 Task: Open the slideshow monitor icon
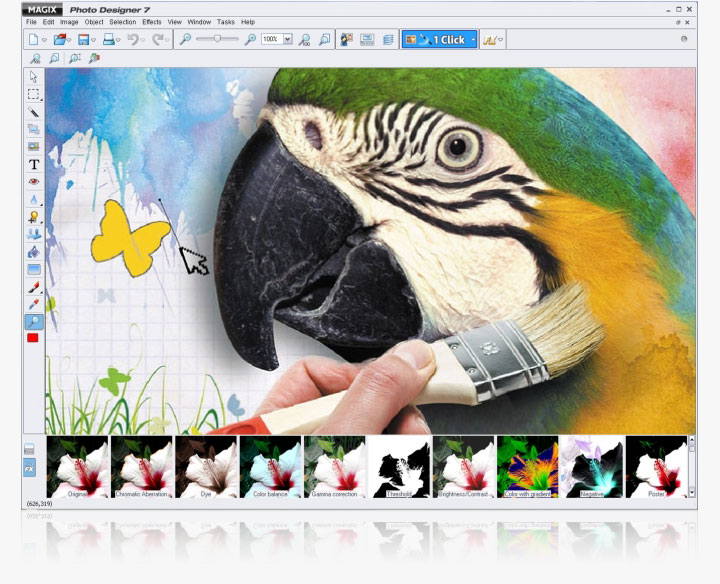[367, 39]
